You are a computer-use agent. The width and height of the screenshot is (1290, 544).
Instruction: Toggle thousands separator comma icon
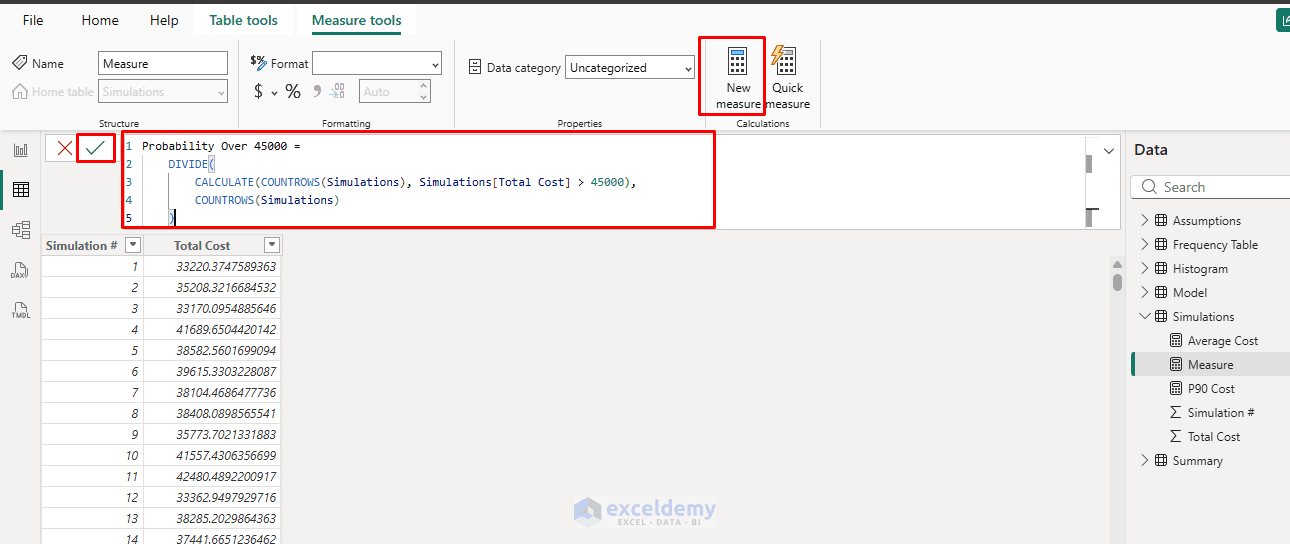pyautogui.click(x=317, y=92)
